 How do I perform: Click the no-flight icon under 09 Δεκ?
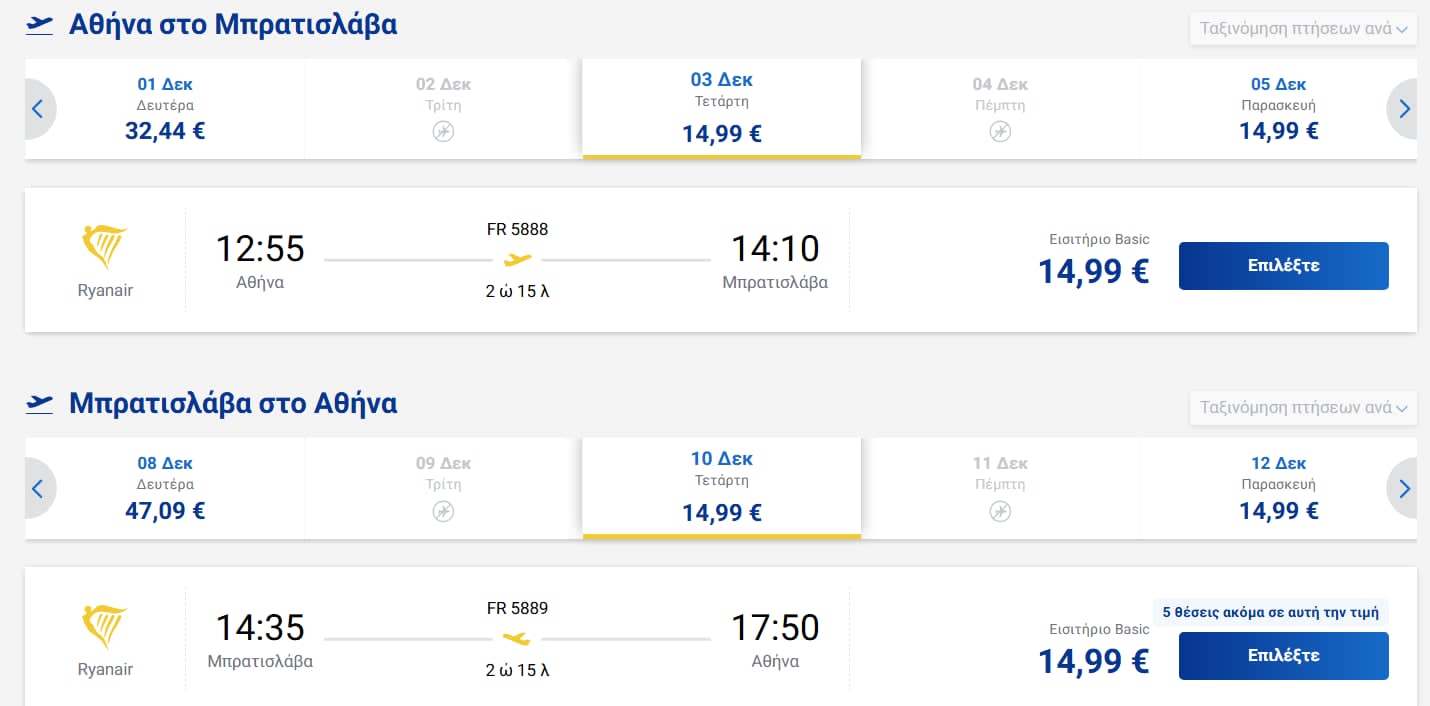pos(443,512)
